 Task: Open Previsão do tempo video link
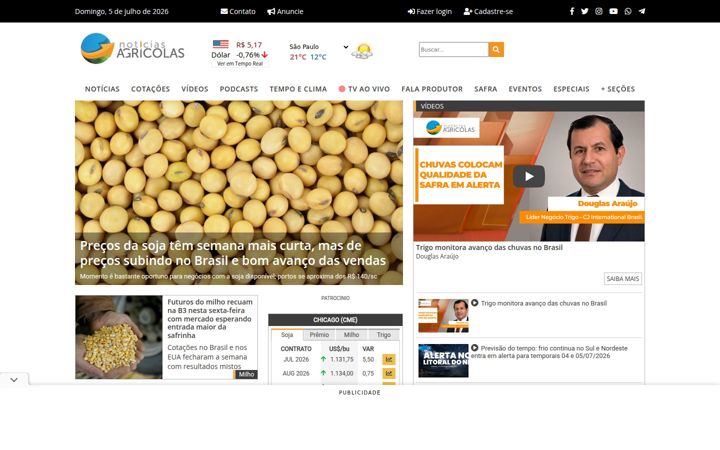[x=549, y=352]
